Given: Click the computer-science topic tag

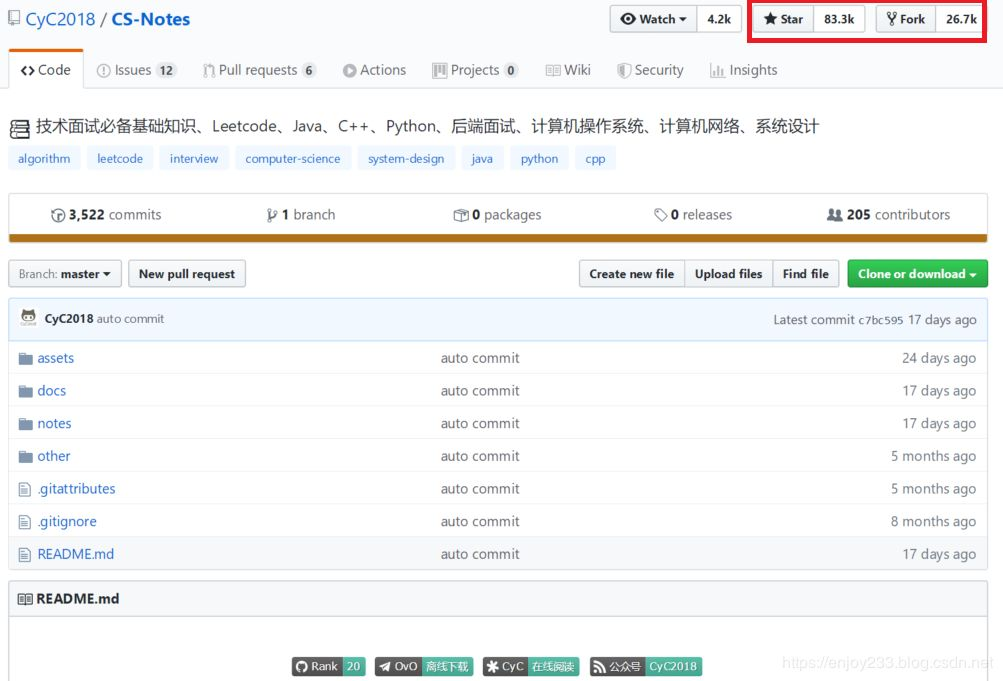Looking at the screenshot, I should coord(293,159).
